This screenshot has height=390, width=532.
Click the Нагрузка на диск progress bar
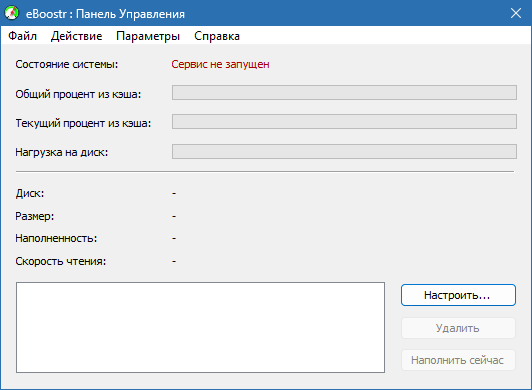pos(344,151)
